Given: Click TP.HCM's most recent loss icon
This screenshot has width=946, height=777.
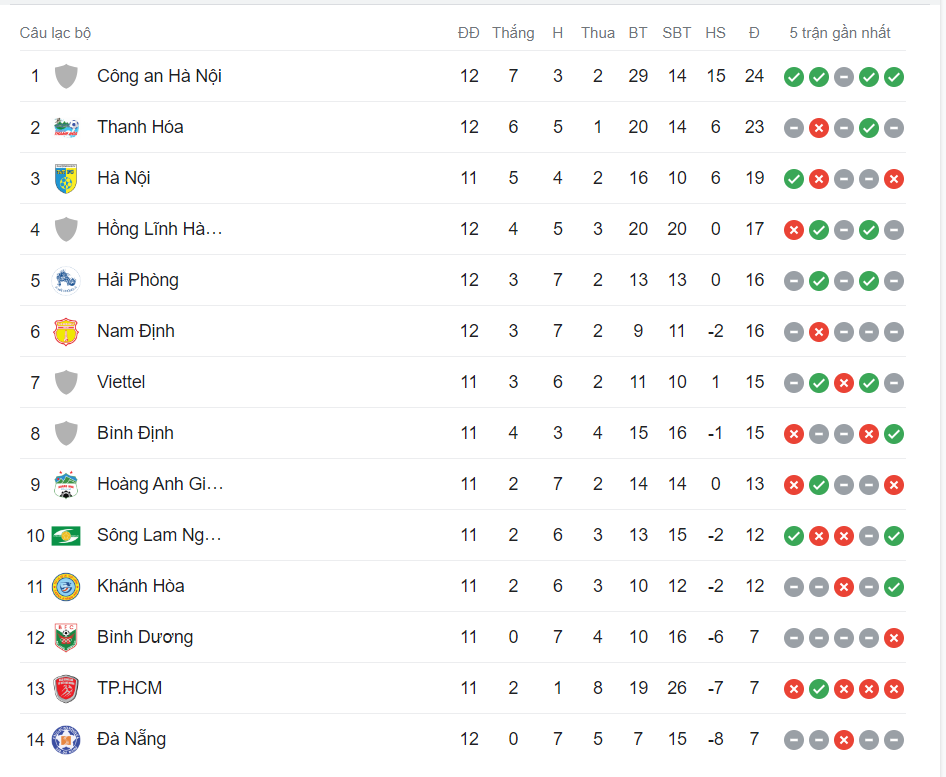Looking at the screenshot, I should pos(894,688).
